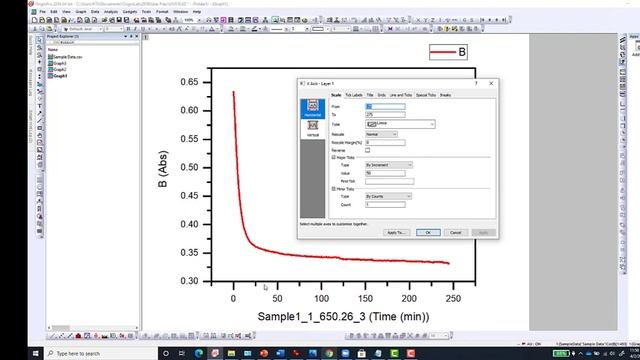Click the To input field showing 275
This screenshot has height=360, width=640.
385,115
